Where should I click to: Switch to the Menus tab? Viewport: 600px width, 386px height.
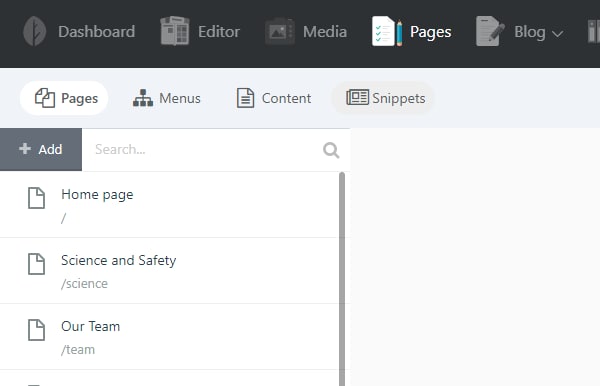tap(166, 98)
